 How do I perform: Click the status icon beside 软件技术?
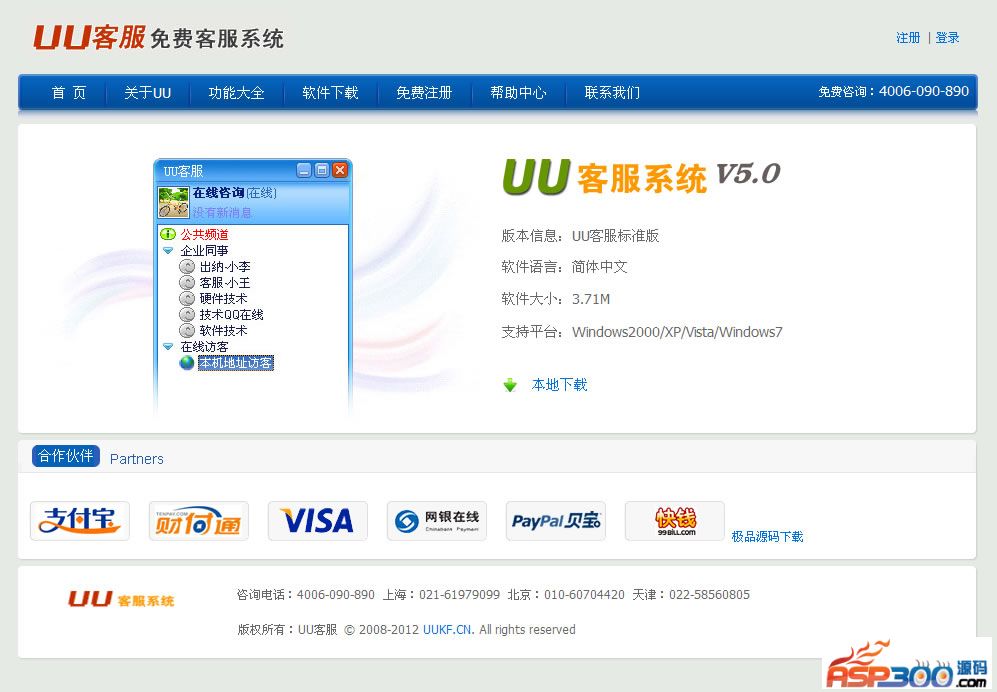[187, 331]
